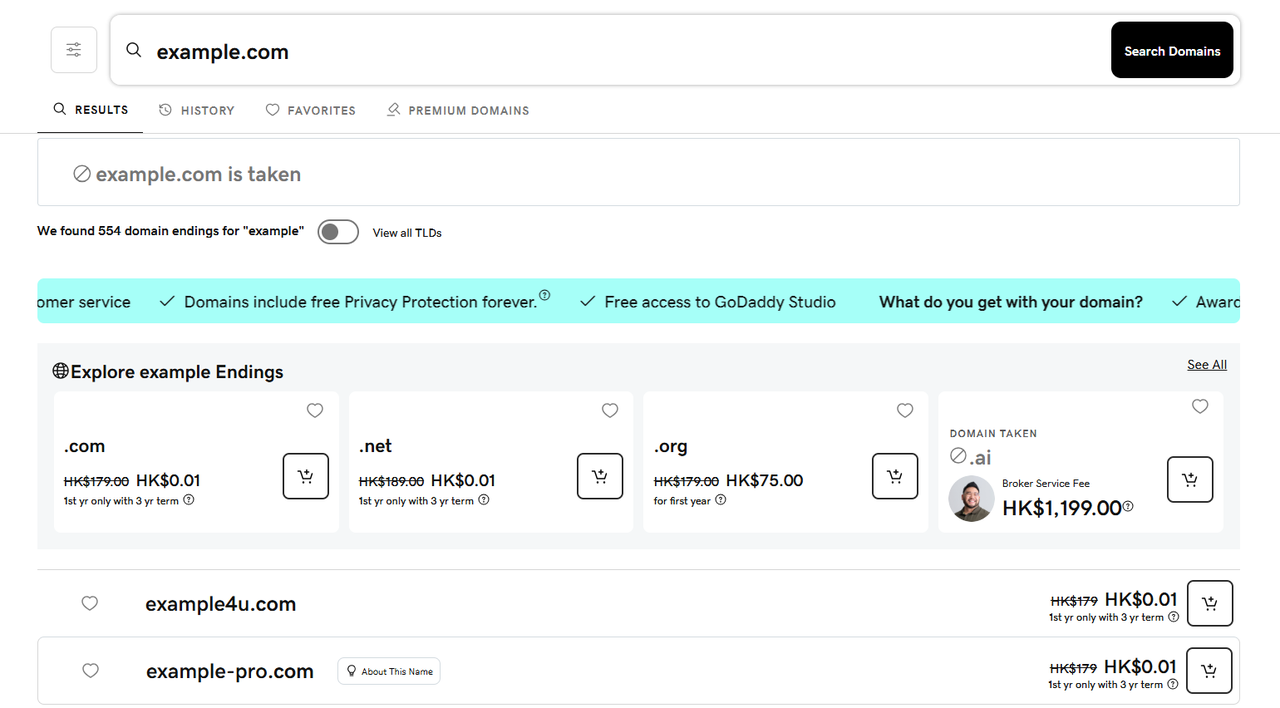Open the search filters settings icon
The image size is (1280, 708).
74,50
